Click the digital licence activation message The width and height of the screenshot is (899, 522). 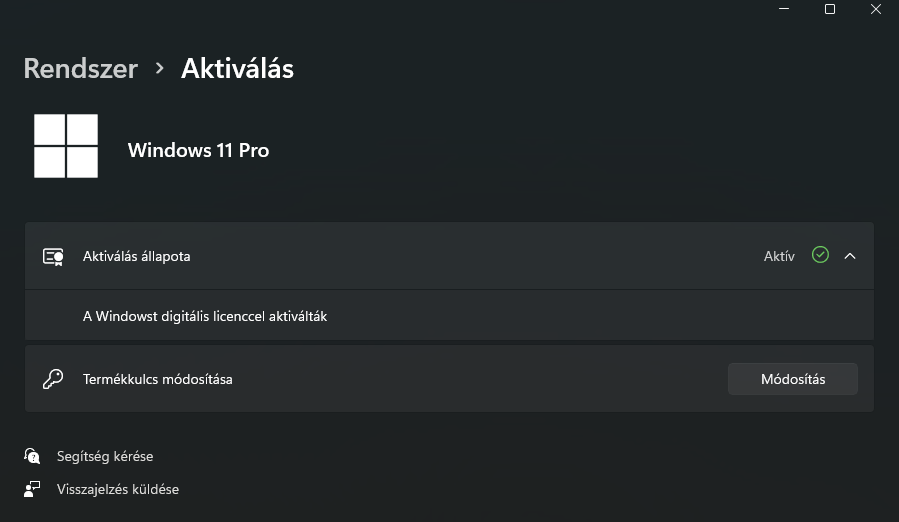205,316
